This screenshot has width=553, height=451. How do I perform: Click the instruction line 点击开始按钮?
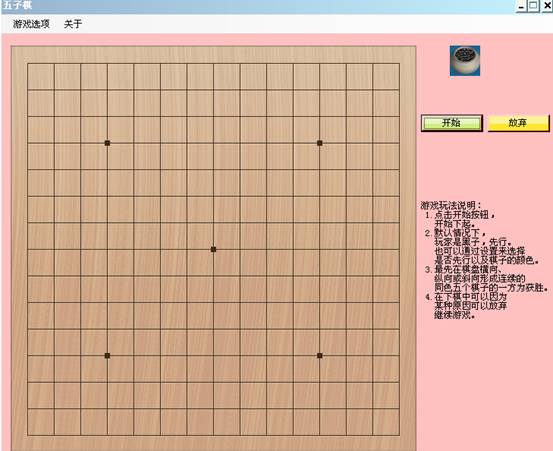pyautogui.click(x=465, y=214)
